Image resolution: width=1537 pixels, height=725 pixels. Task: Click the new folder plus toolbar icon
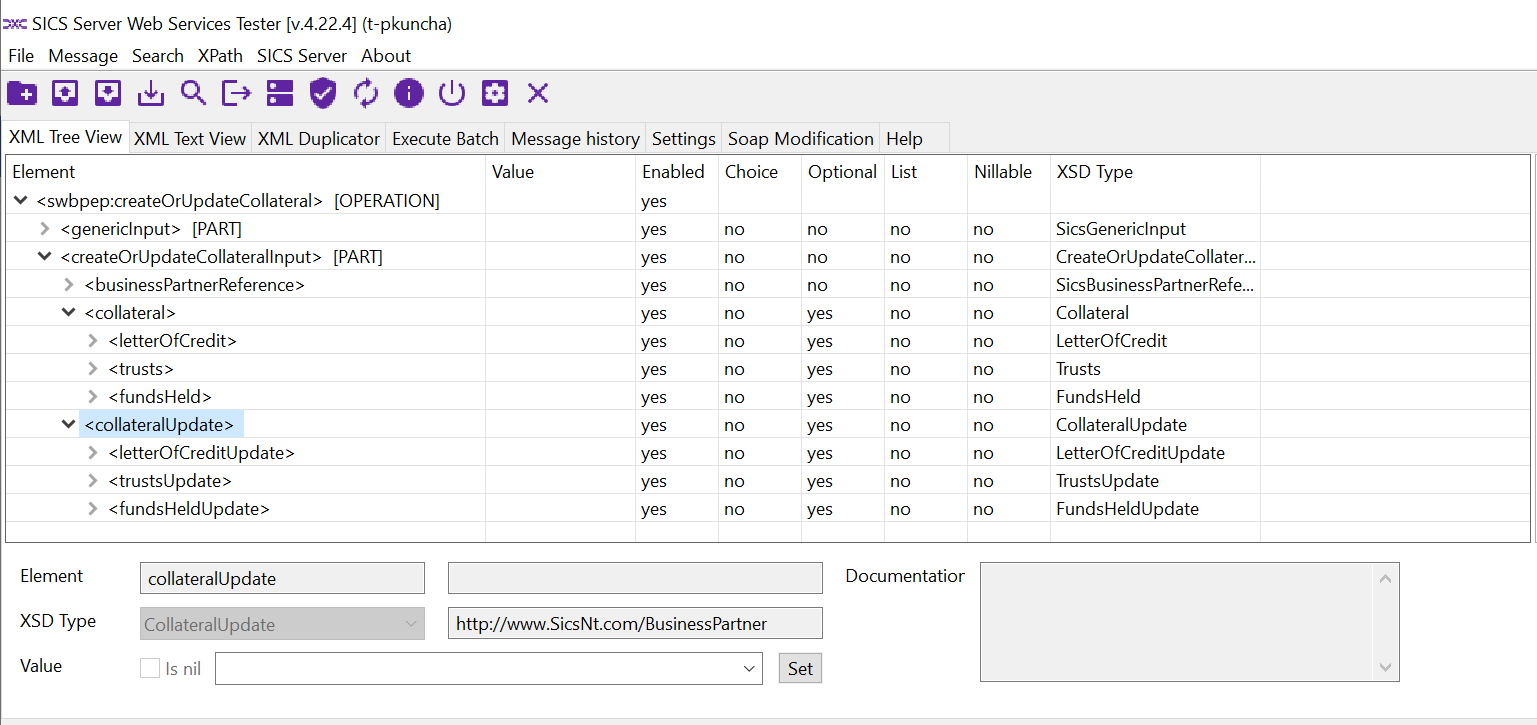click(x=22, y=94)
